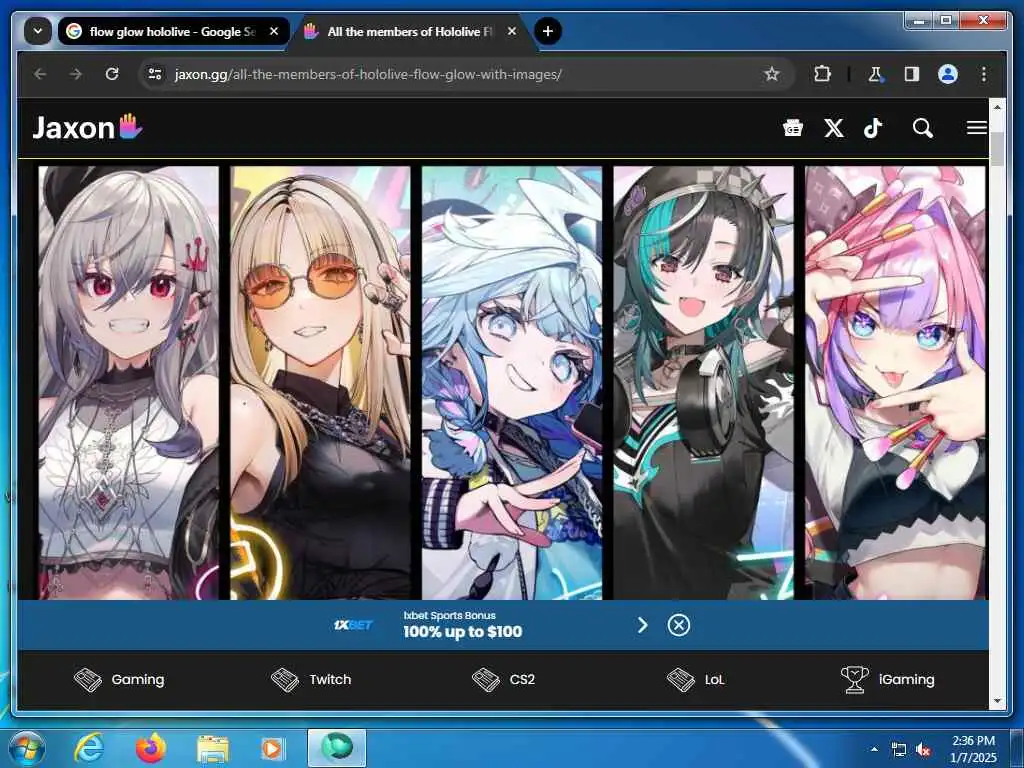Close the flow glow hololive Google tab
1024x768 pixels.
tap(274, 31)
